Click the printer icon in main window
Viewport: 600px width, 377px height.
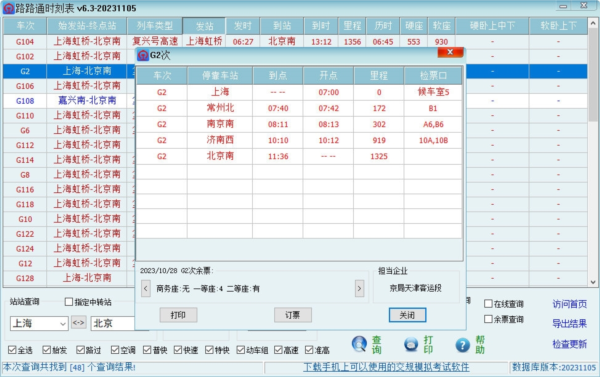tap(411, 344)
